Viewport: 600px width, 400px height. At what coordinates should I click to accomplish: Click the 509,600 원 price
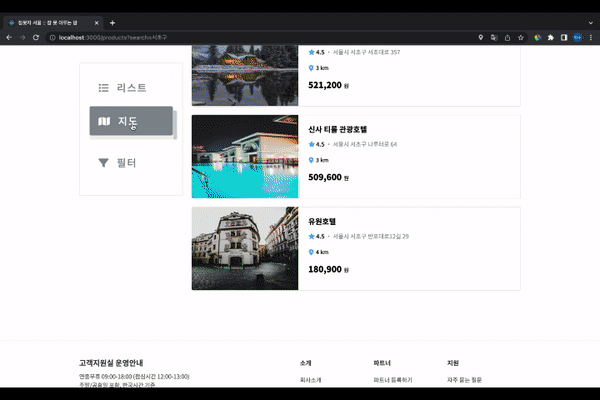pyautogui.click(x=328, y=177)
